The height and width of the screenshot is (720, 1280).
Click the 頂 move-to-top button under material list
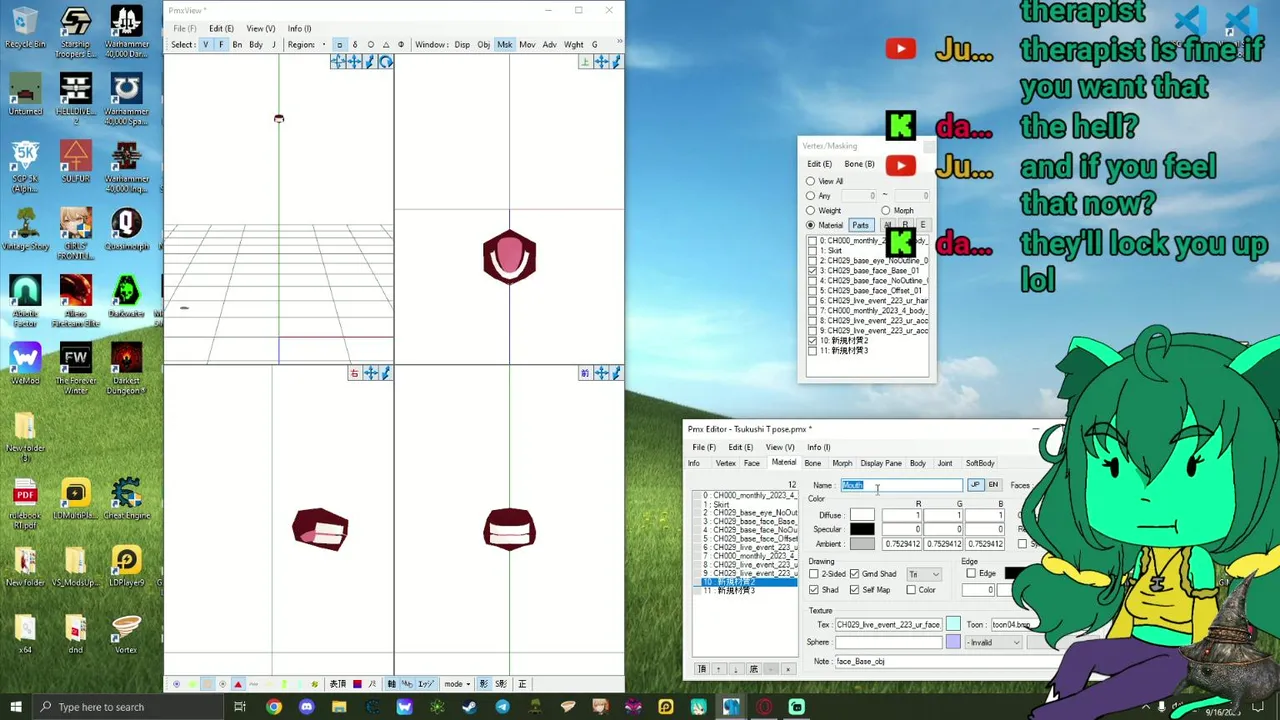click(x=701, y=669)
